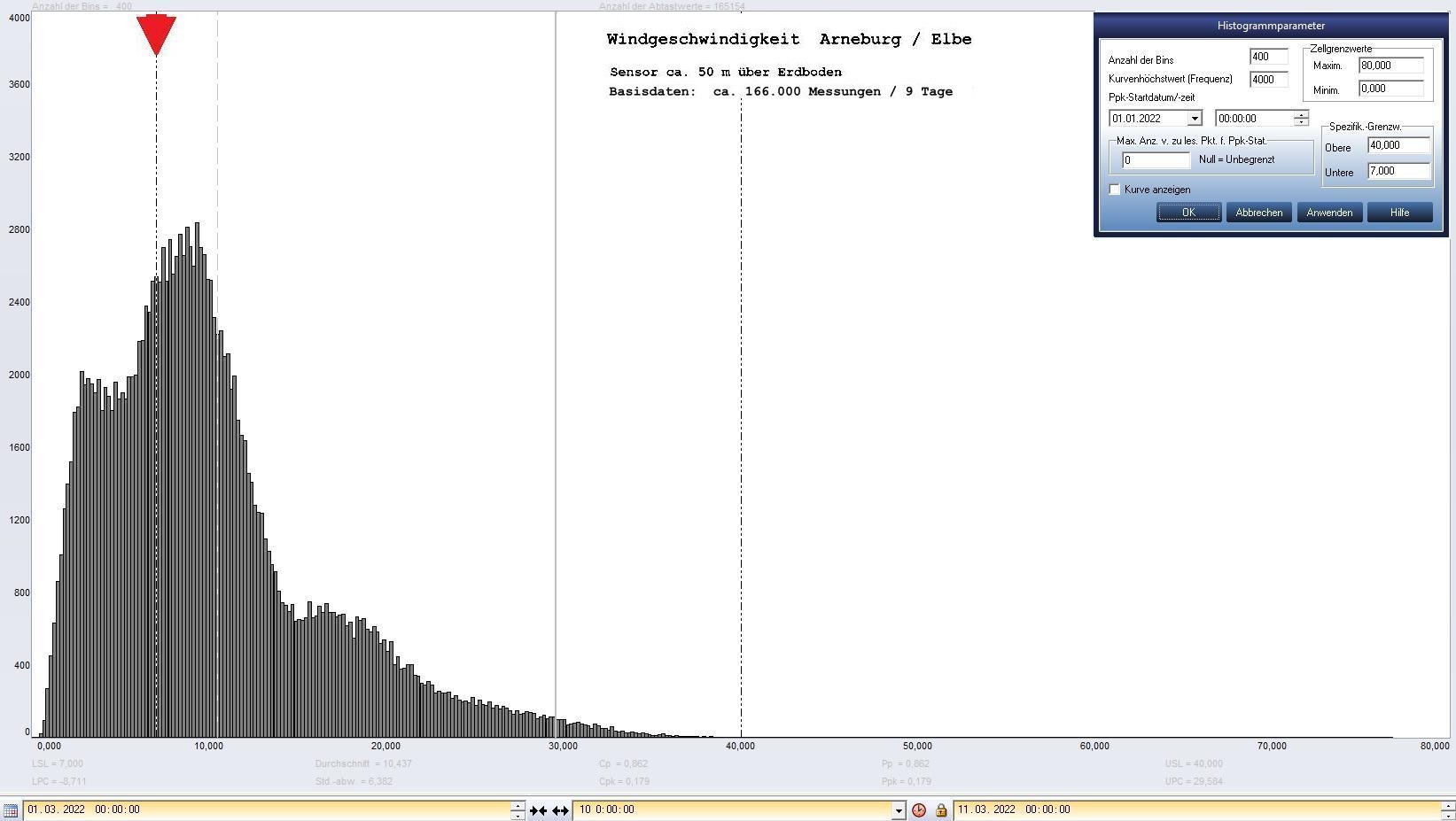
Task: Click the Ppk start time spinner arrows
Action: pos(1300,119)
